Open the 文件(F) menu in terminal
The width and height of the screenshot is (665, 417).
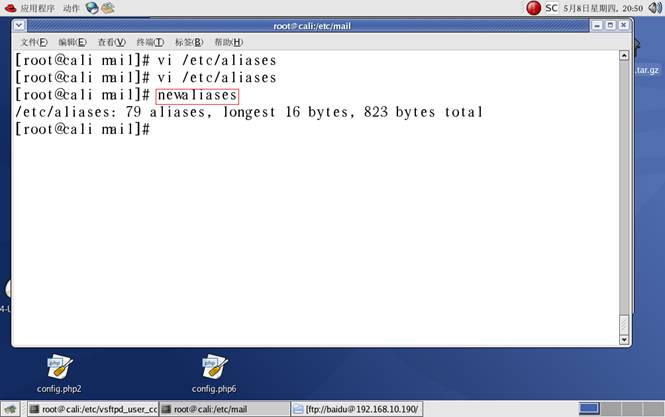[x=34, y=42]
